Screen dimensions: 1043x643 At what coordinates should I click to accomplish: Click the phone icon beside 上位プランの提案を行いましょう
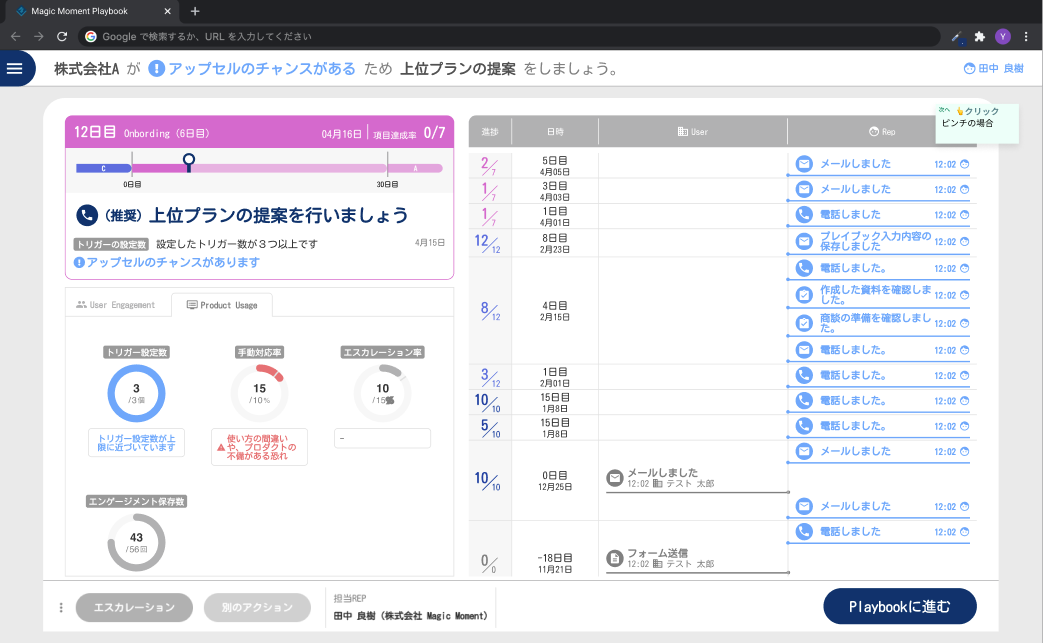(x=86, y=215)
